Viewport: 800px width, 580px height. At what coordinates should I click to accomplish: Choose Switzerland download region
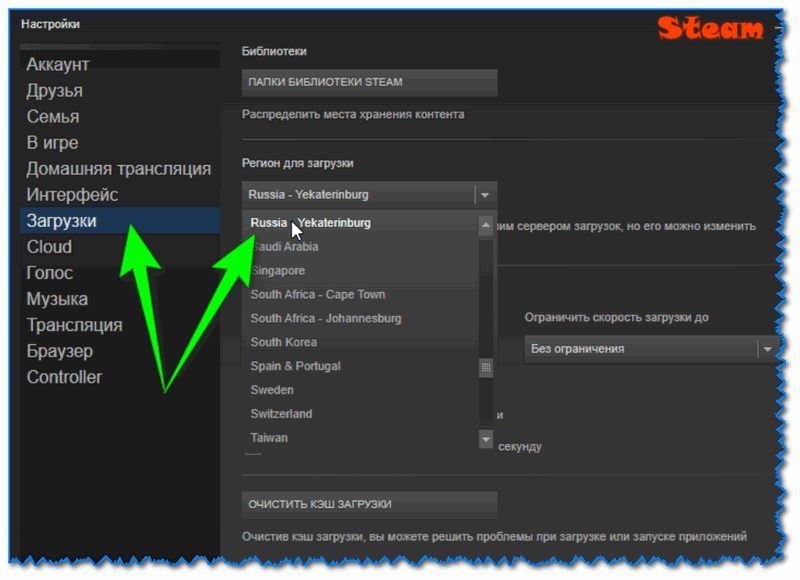(360, 414)
